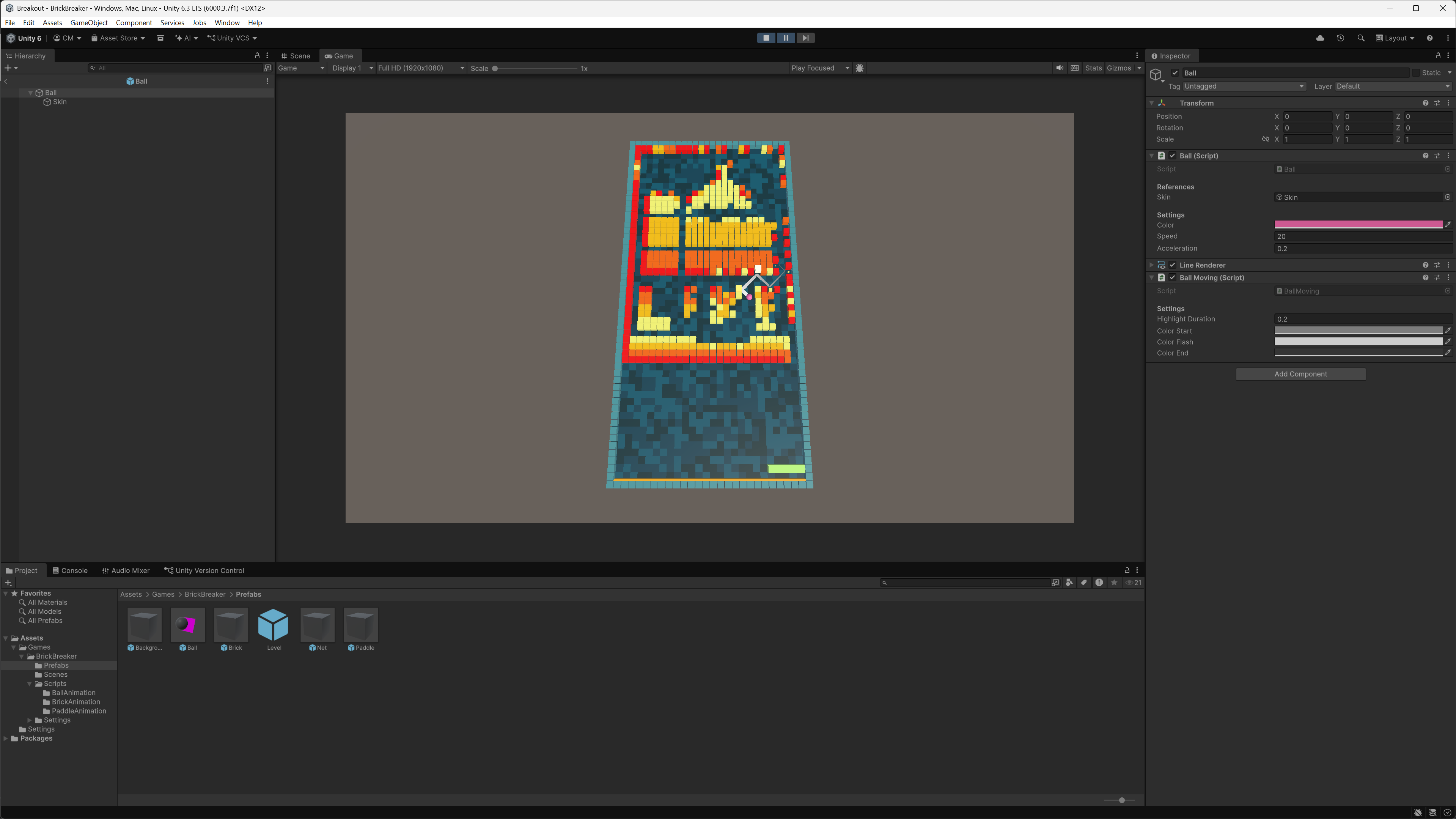Expand the Line Renderer component
Image resolution: width=1456 pixels, height=819 pixels.
tap(1151, 265)
